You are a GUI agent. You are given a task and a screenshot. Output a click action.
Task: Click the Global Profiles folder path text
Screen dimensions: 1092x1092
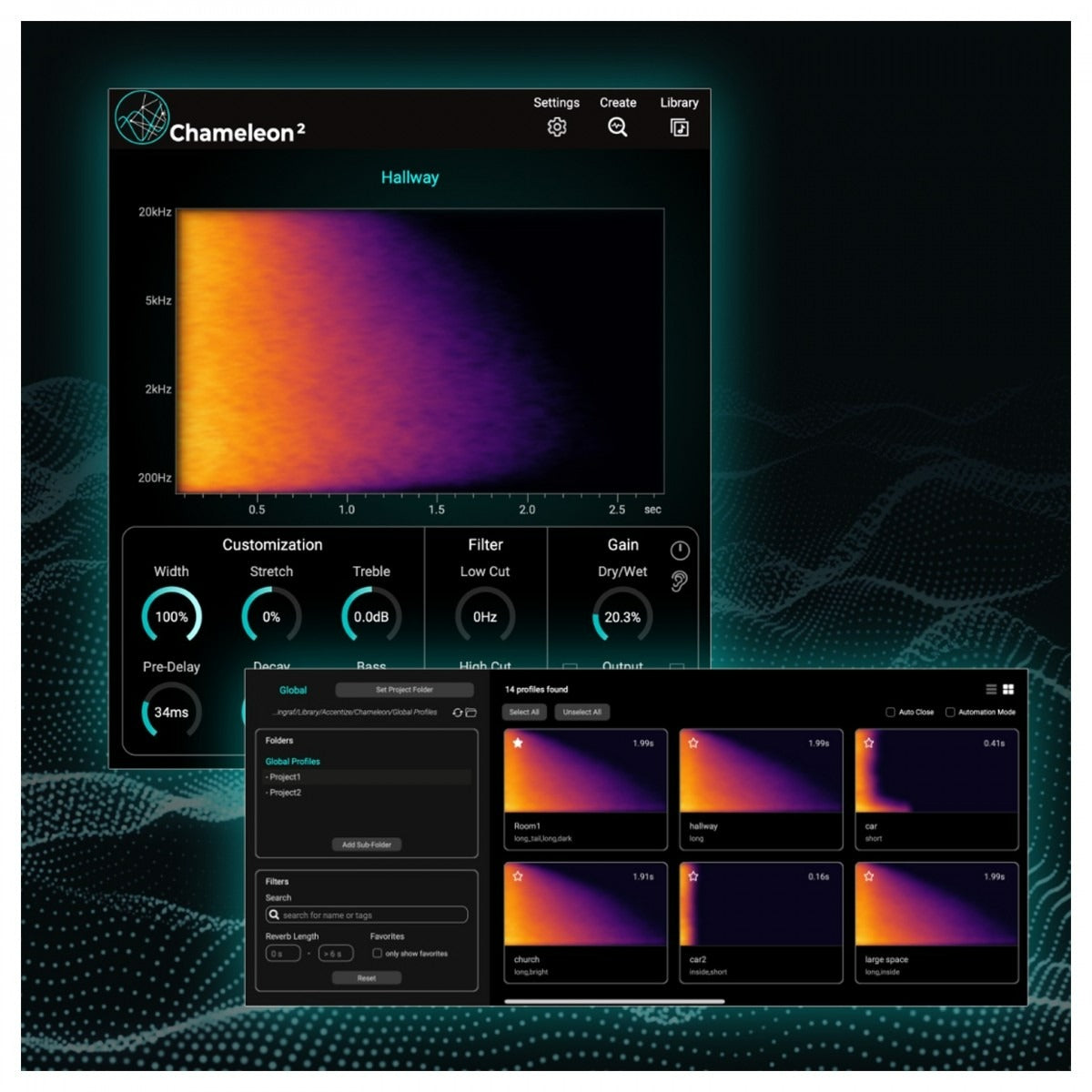pos(355,713)
